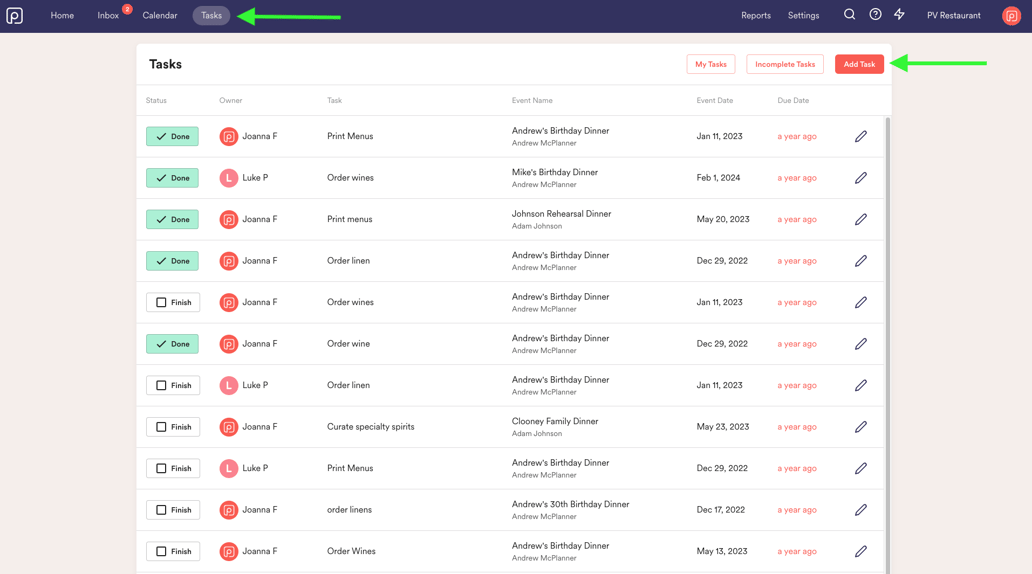Finish the order linens task for Dec 17, 2022

(173, 509)
